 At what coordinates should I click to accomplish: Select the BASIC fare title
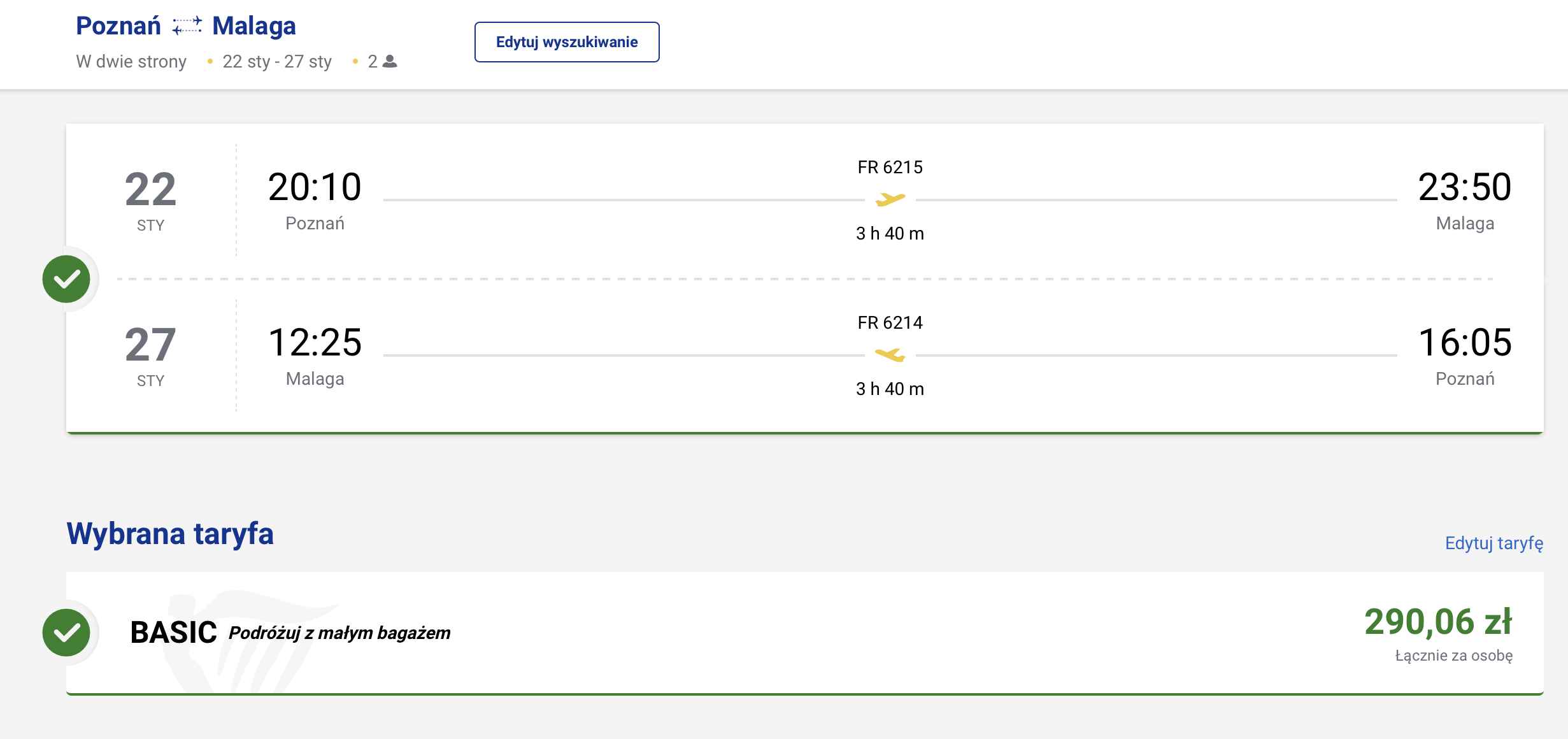173,633
